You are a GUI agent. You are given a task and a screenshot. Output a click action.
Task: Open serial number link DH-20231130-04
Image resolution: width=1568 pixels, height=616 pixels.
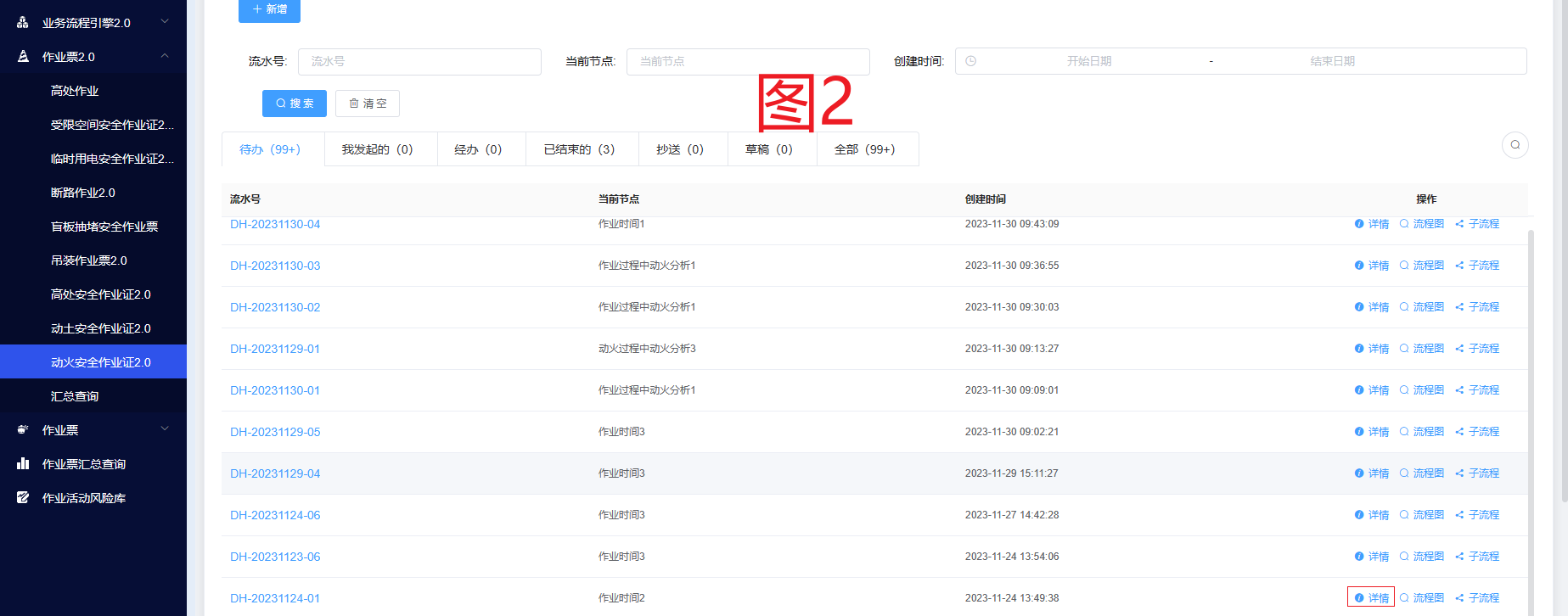(275, 224)
